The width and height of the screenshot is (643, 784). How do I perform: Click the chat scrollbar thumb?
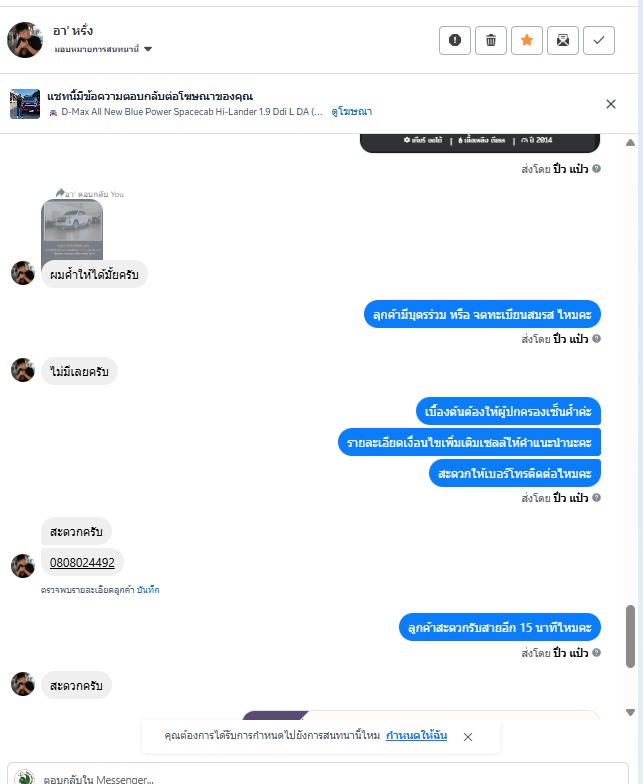pyautogui.click(x=630, y=636)
